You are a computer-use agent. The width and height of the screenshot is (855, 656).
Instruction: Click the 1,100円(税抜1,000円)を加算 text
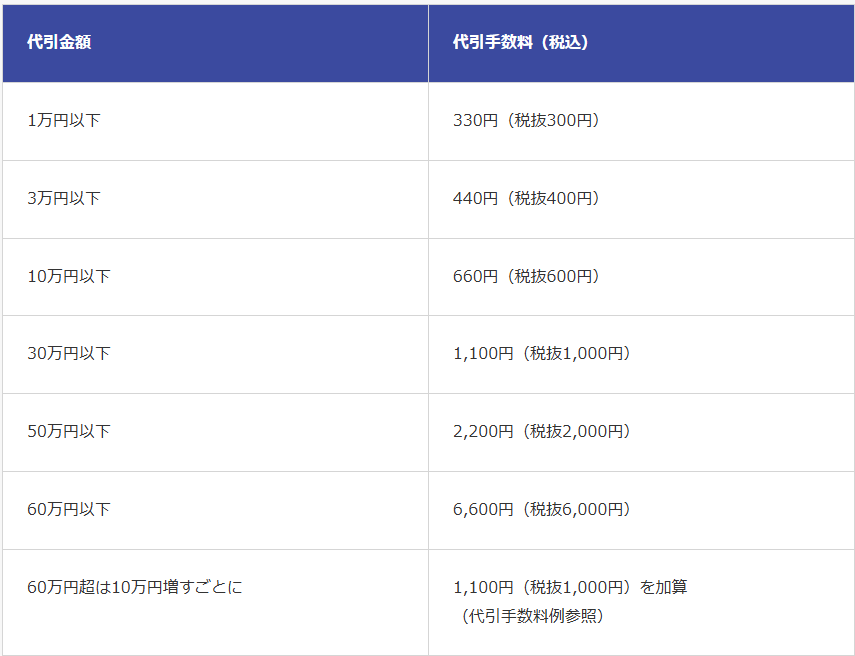(x=570, y=587)
